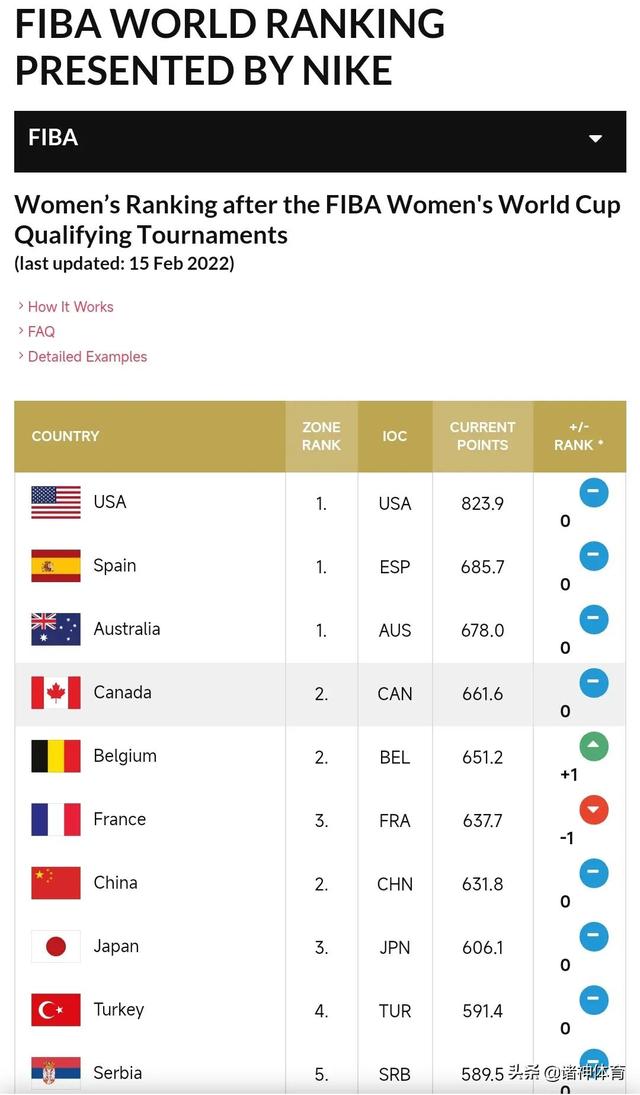Image resolution: width=640 pixels, height=1095 pixels.
Task: Open the FIBA dropdown arrow
Action: tap(596, 139)
